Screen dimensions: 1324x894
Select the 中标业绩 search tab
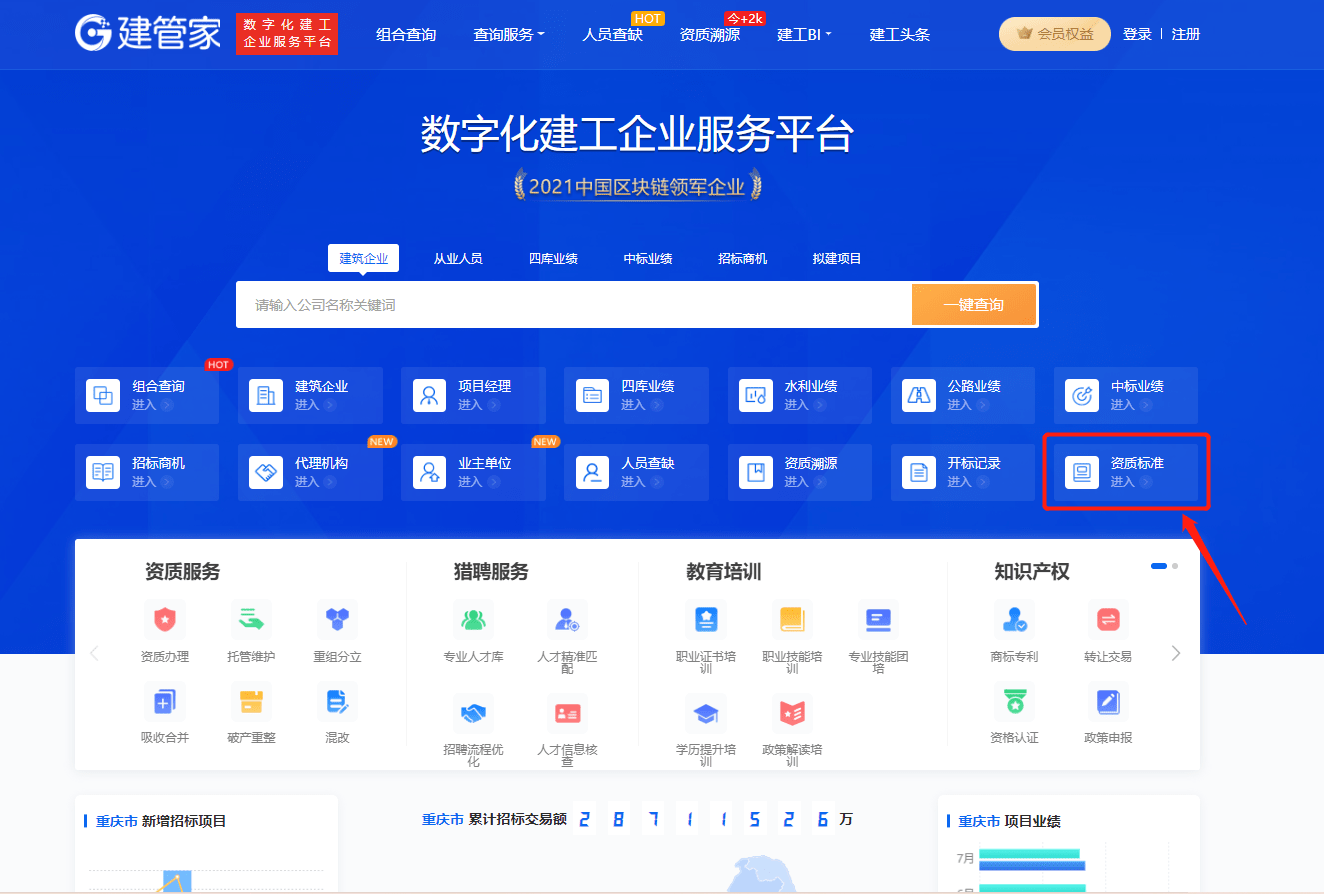(x=648, y=259)
